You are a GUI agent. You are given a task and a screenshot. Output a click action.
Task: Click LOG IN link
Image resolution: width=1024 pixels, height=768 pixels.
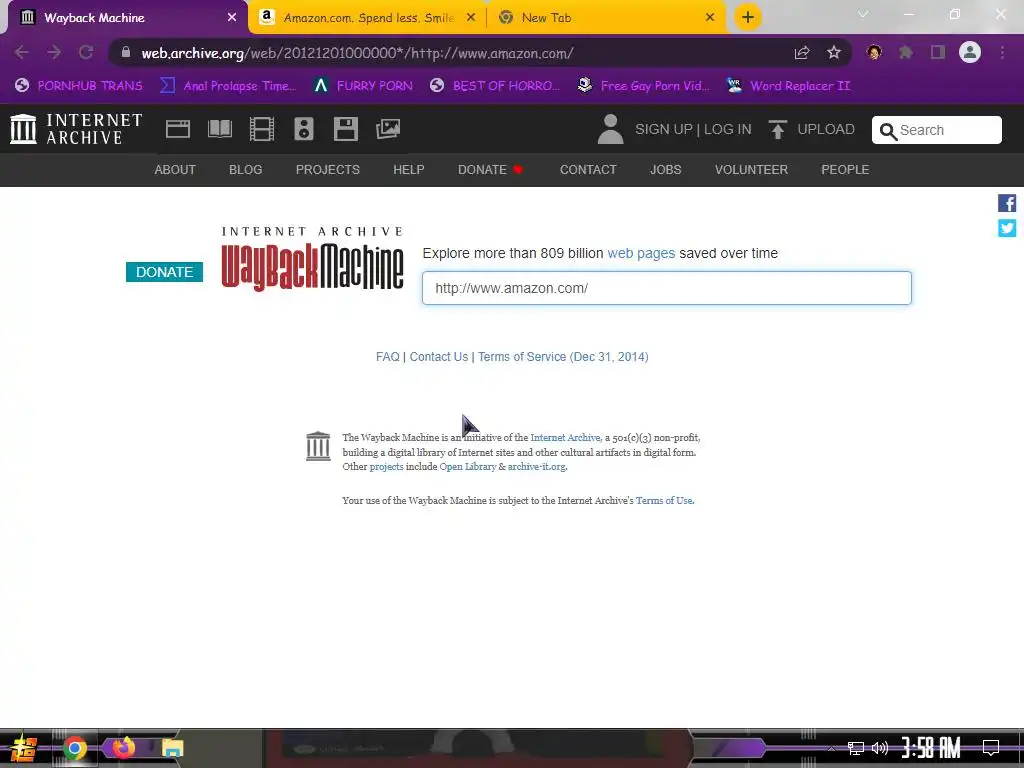(728, 129)
